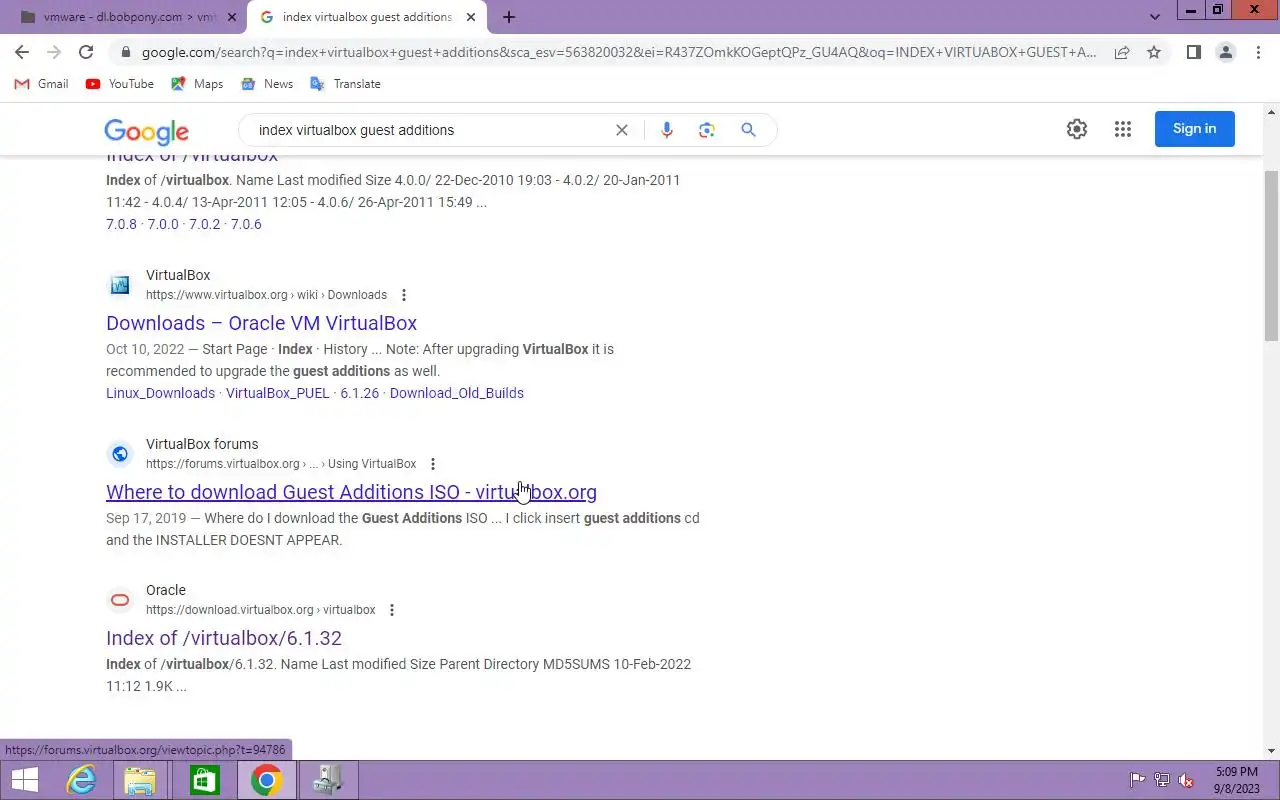Focus the Google search input field
The width and height of the screenshot is (1280, 800).
coord(430,130)
